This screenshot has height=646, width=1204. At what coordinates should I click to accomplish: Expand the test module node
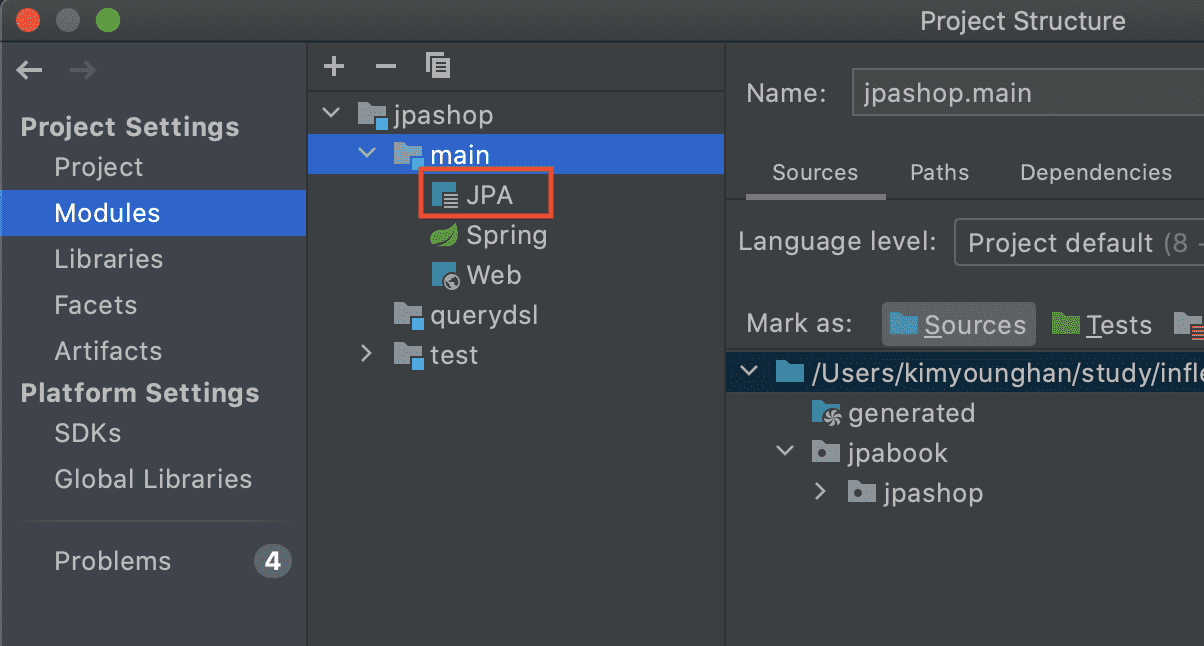[x=366, y=354]
